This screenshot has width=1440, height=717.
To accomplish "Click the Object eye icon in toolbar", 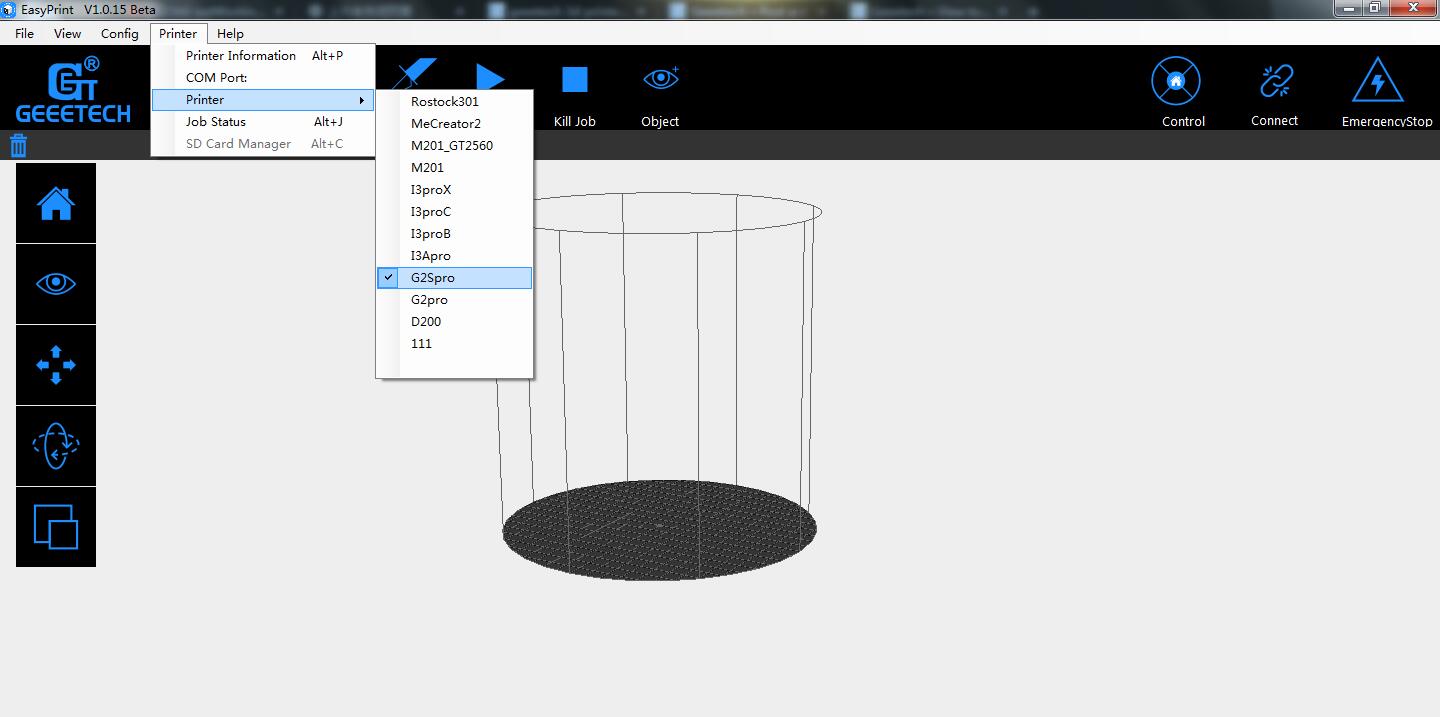I will 660,80.
